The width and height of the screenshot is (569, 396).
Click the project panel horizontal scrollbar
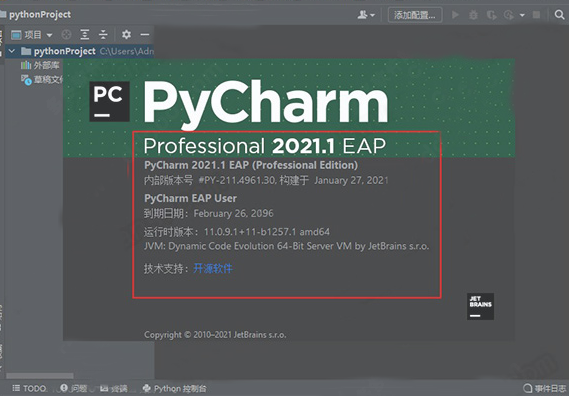tap(40, 376)
